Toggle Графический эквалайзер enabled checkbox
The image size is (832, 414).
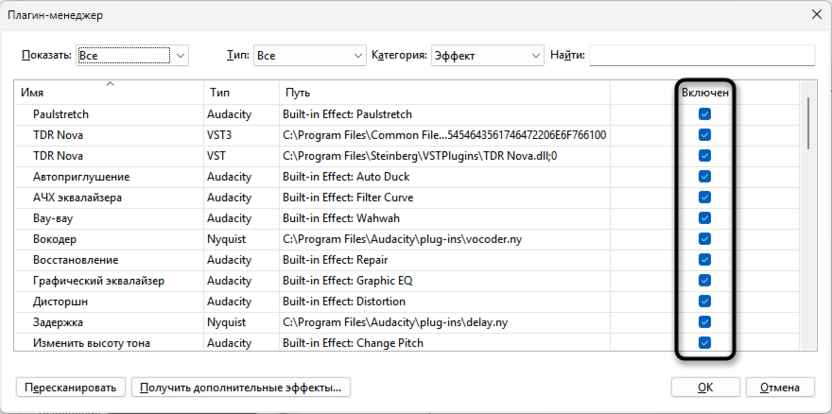(x=704, y=280)
